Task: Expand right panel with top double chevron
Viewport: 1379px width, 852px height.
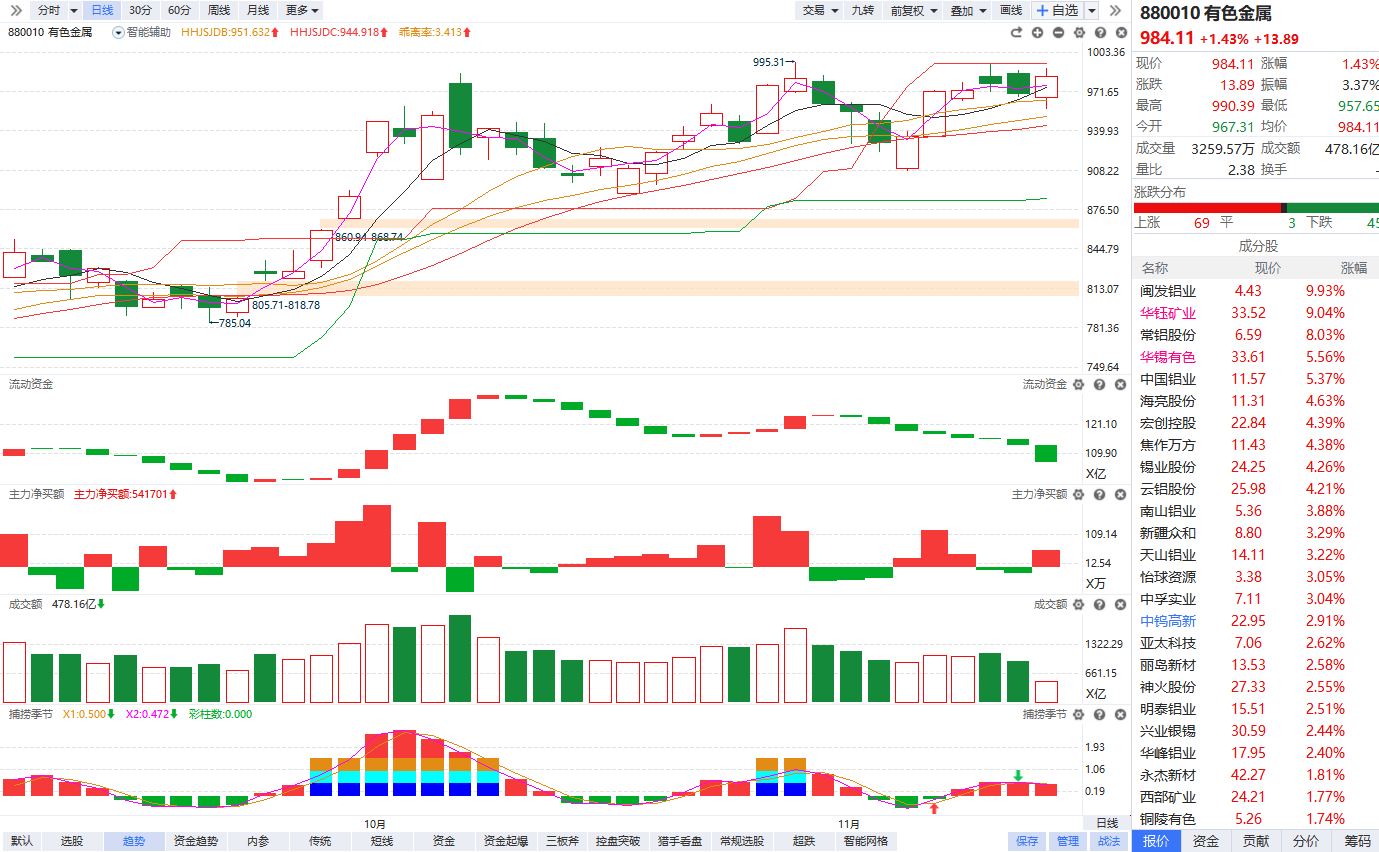Action: 1116,10
